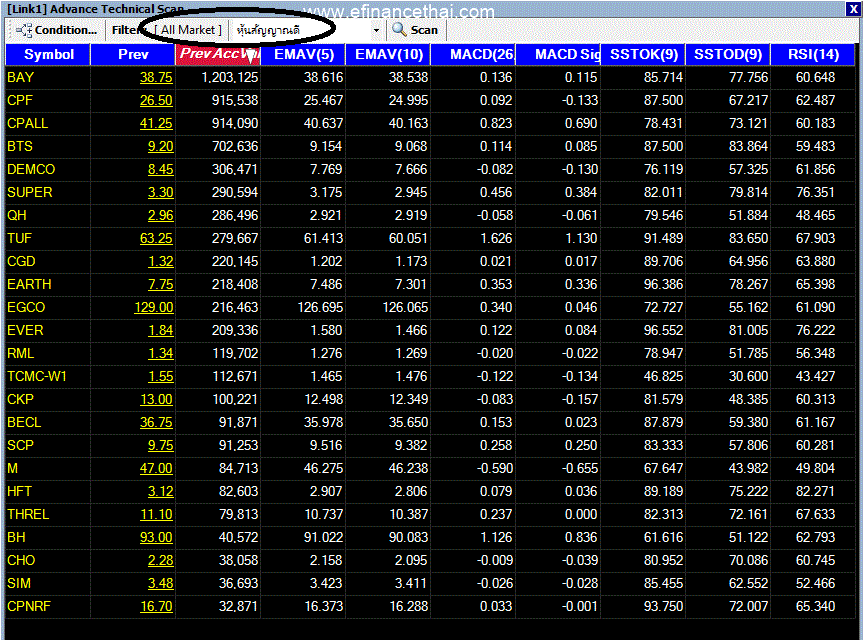The image size is (864, 640).
Task: Click BAY volume value 1,203,125
Action: click(x=230, y=78)
